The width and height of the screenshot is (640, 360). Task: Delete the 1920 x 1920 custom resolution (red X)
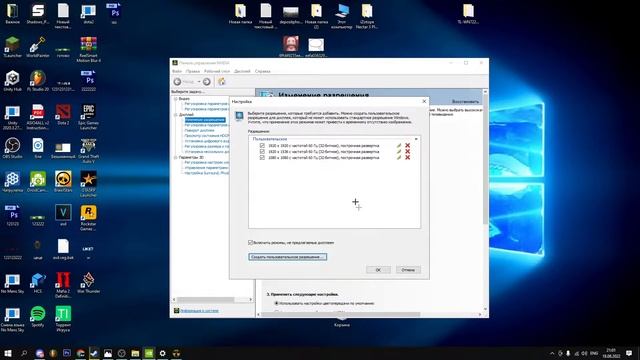click(407, 145)
